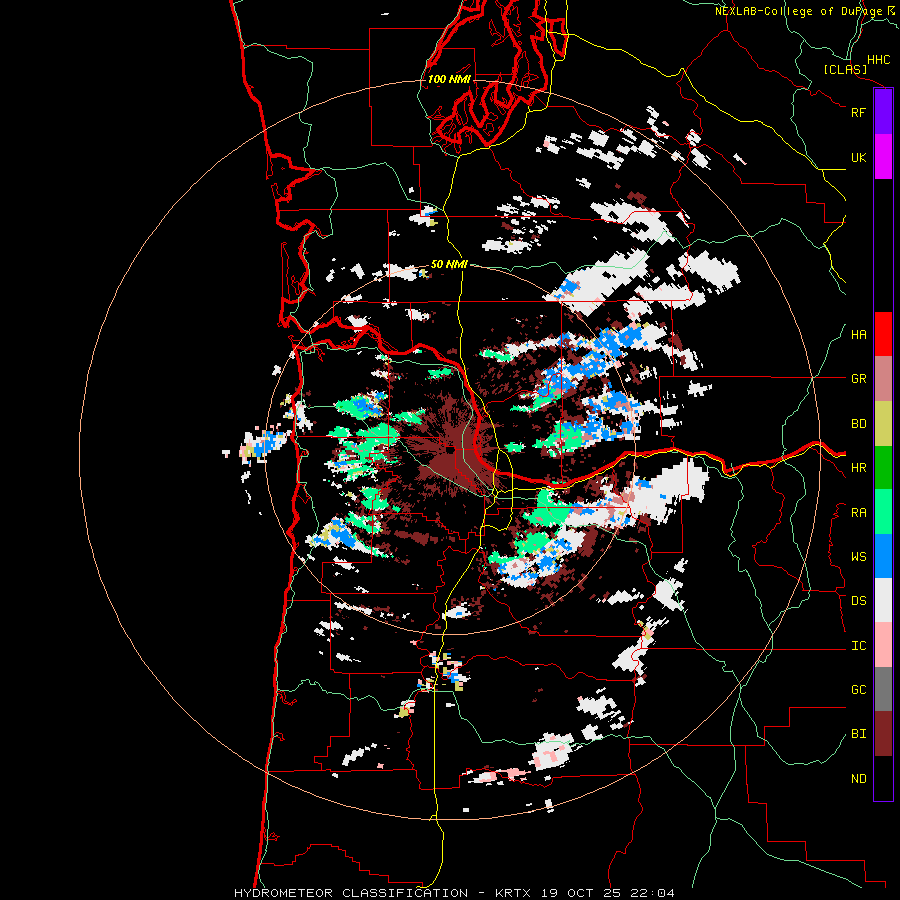
Task: Click the HA legend label
Action: (858, 335)
